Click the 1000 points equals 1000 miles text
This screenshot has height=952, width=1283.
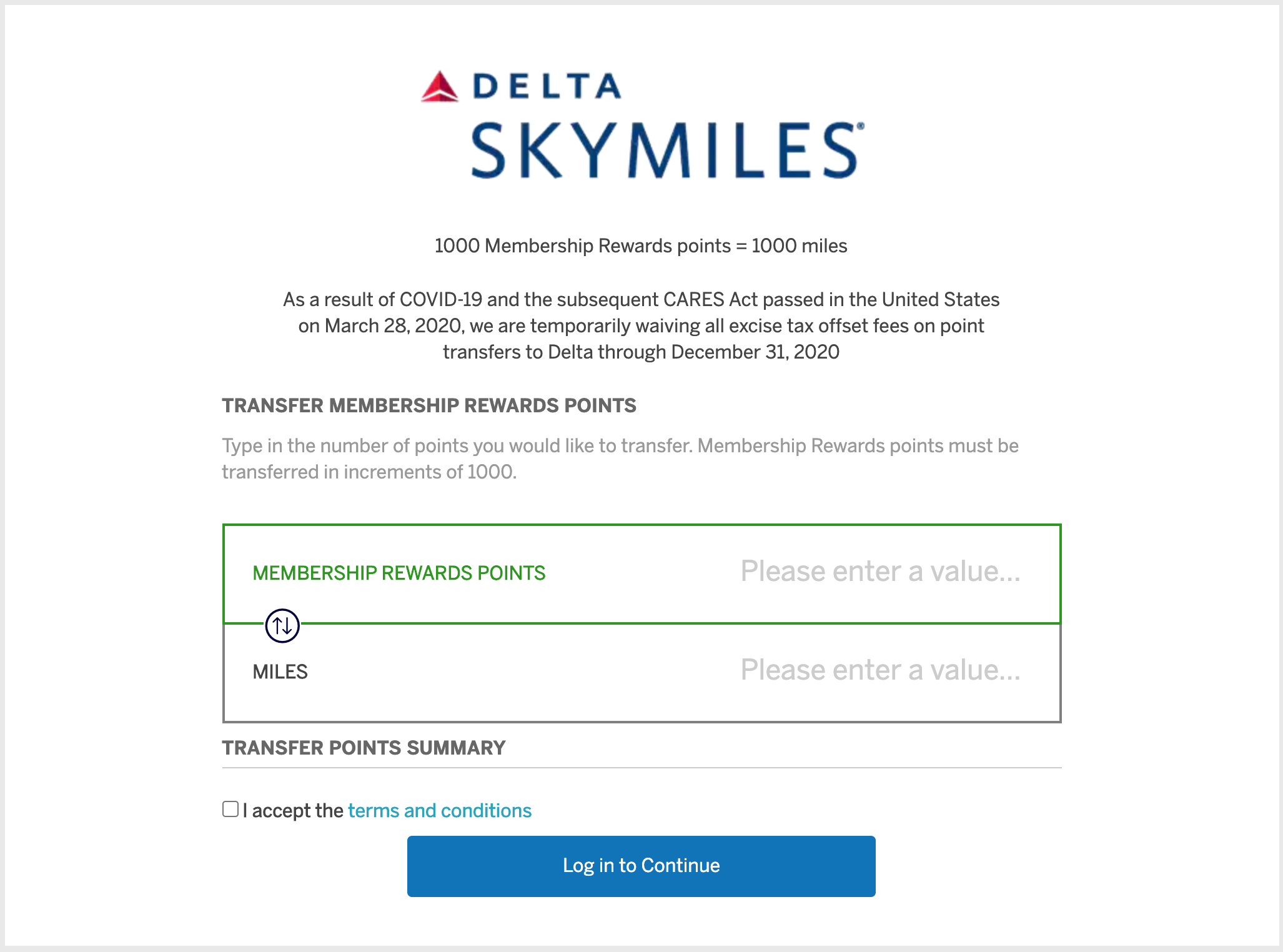[x=641, y=246]
